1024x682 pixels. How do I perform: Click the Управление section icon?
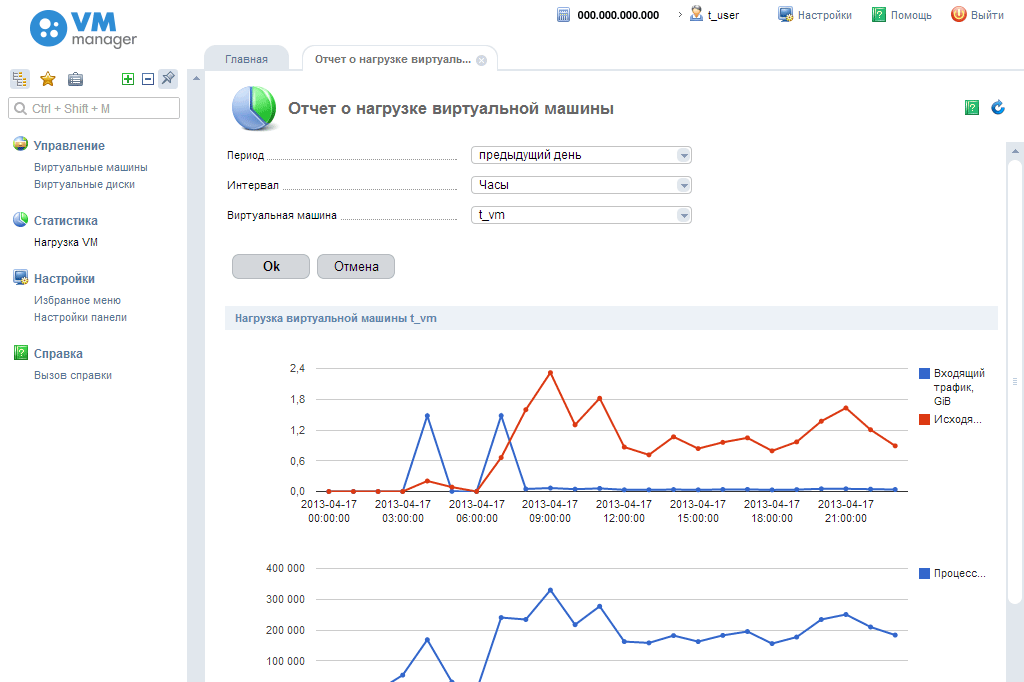click(x=21, y=144)
